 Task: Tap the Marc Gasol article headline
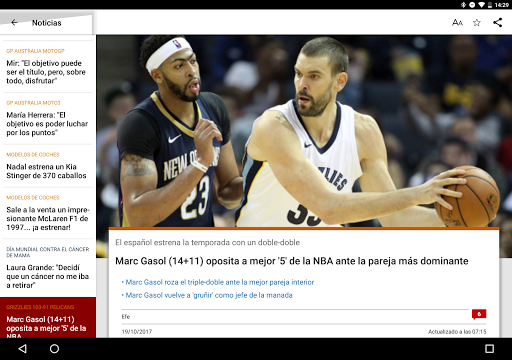tap(292, 261)
